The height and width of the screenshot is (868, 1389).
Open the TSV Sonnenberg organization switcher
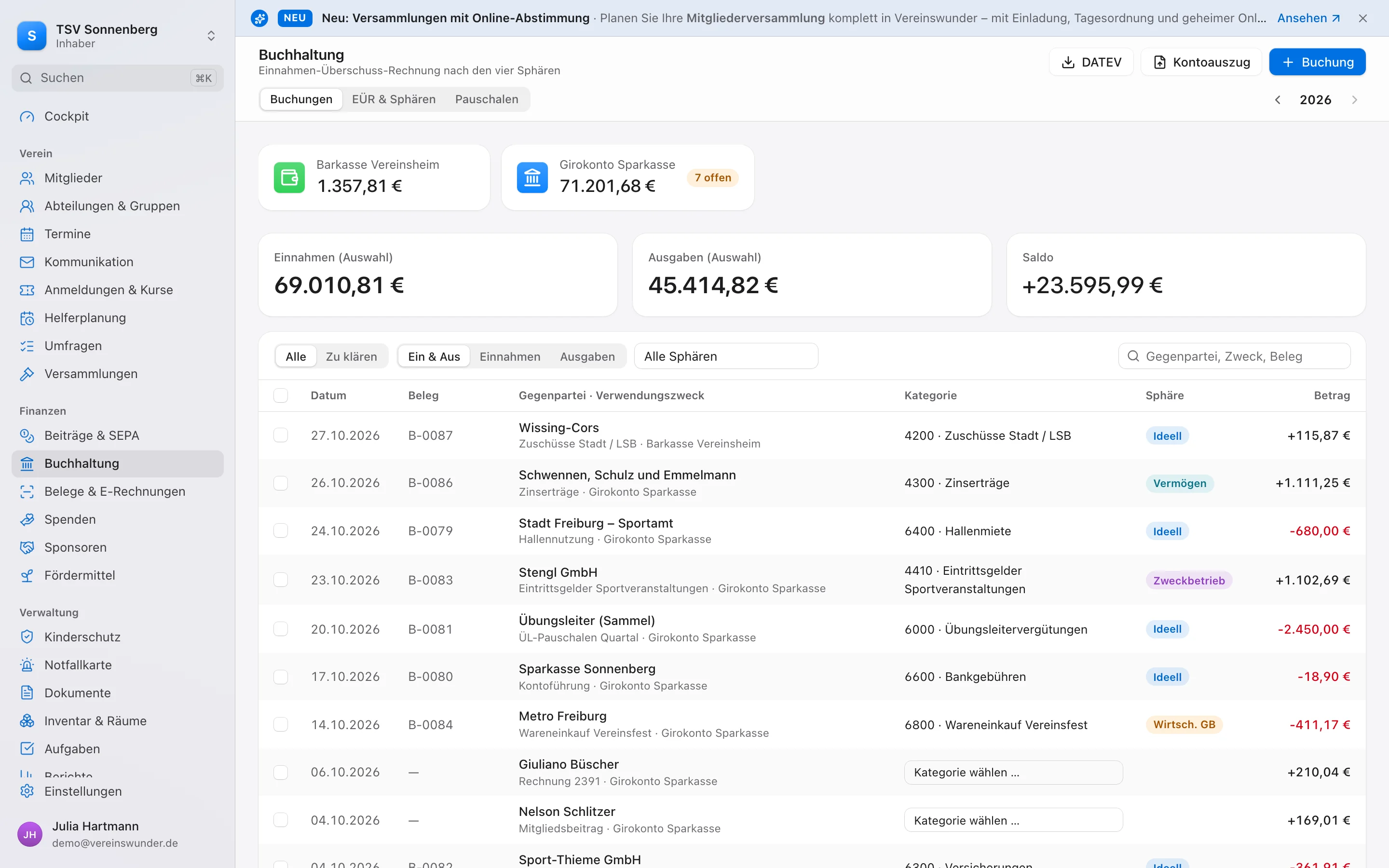[x=118, y=36]
